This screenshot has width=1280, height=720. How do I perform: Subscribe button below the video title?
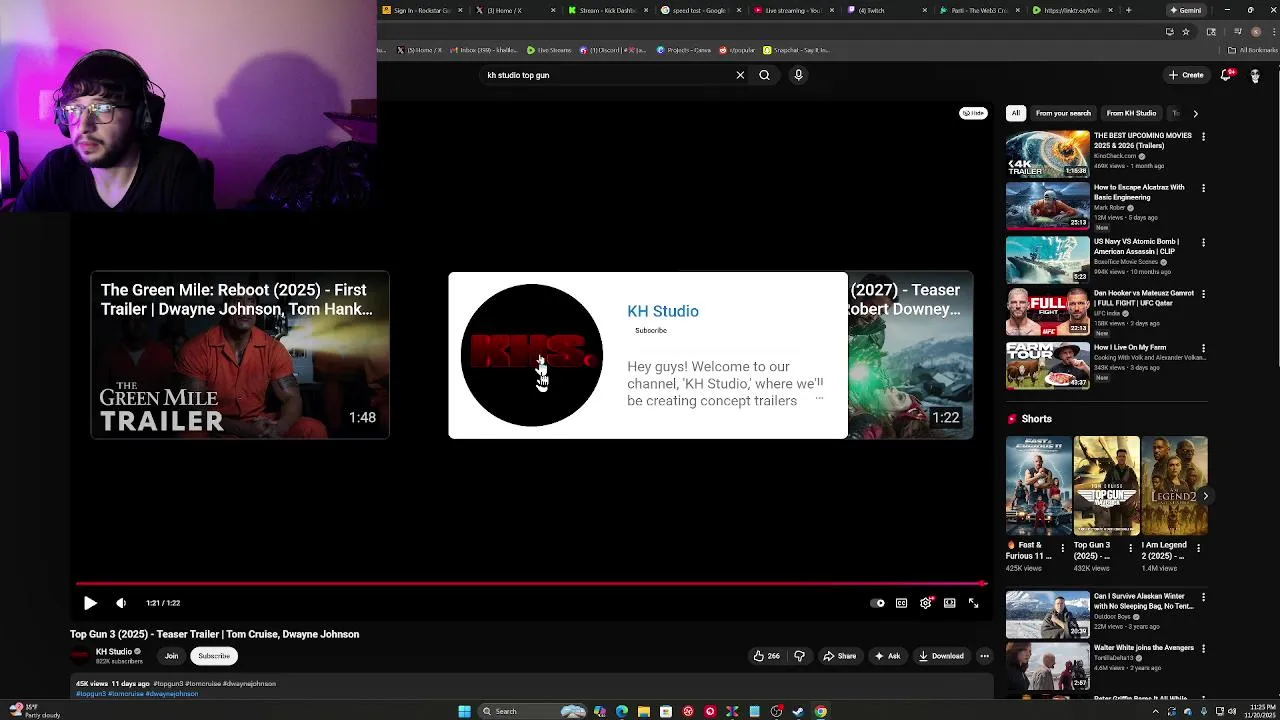pos(214,656)
